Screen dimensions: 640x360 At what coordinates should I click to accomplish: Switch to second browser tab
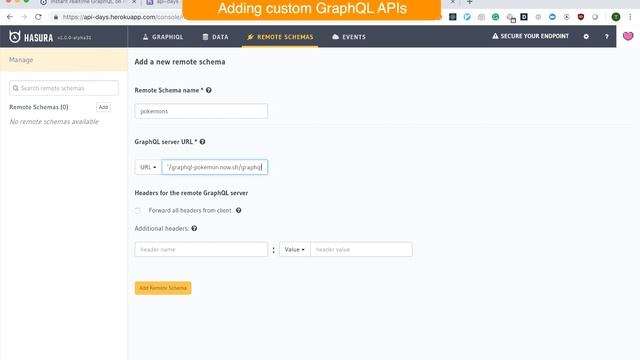pyautogui.click(x=163, y=2)
